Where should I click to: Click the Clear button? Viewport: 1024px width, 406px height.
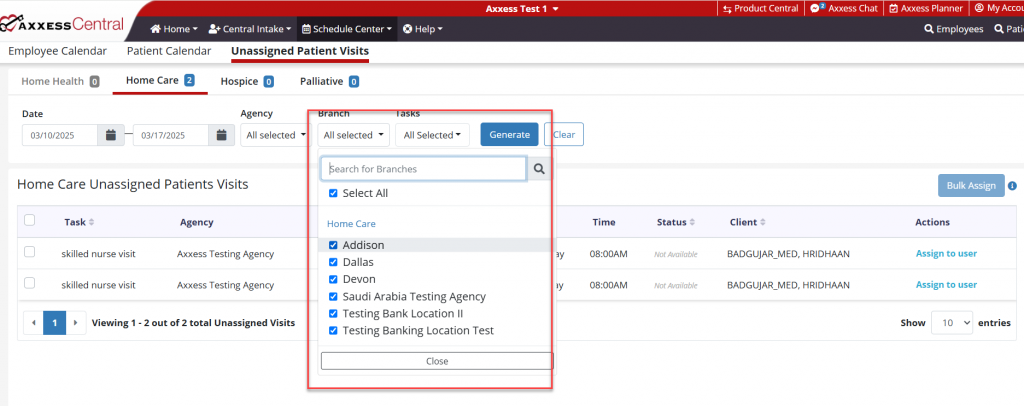[564, 134]
